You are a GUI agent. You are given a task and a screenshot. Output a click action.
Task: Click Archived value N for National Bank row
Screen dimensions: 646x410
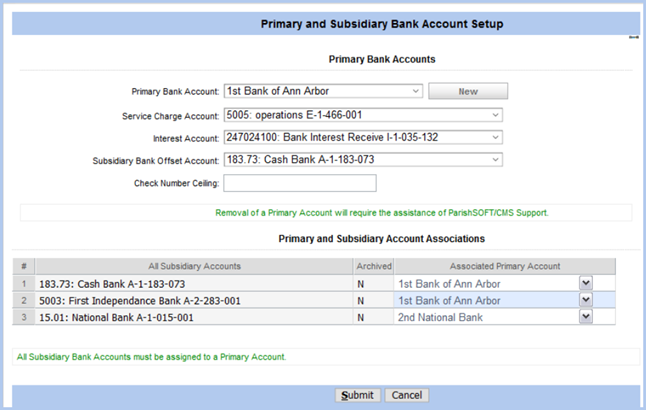(360, 318)
